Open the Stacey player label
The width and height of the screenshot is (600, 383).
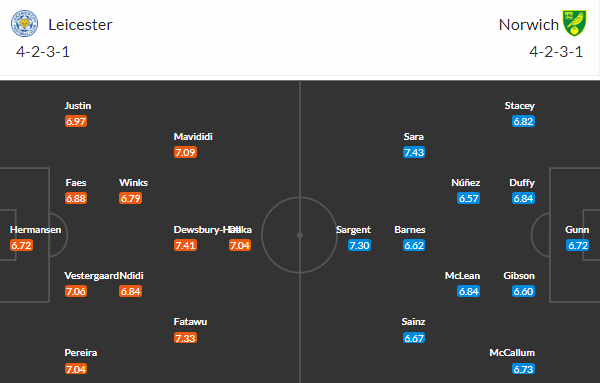(519, 106)
